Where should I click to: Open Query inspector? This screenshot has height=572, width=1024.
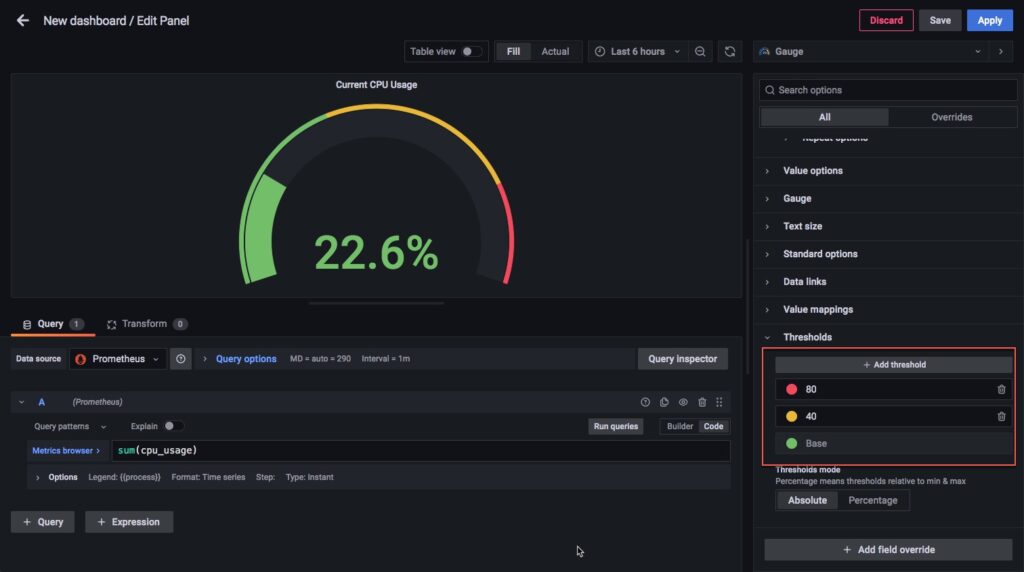tap(682, 359)
